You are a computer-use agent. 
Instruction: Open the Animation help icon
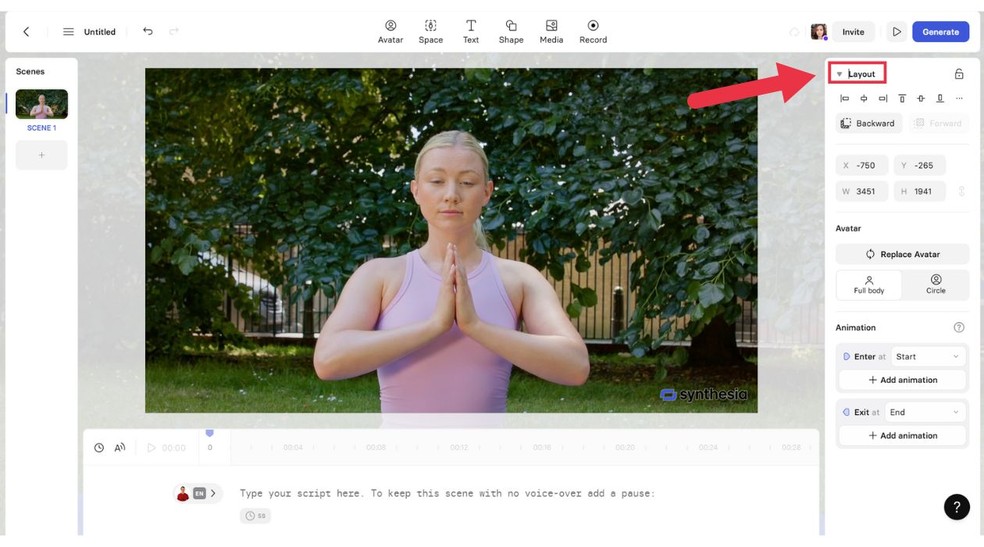[959, 327]
